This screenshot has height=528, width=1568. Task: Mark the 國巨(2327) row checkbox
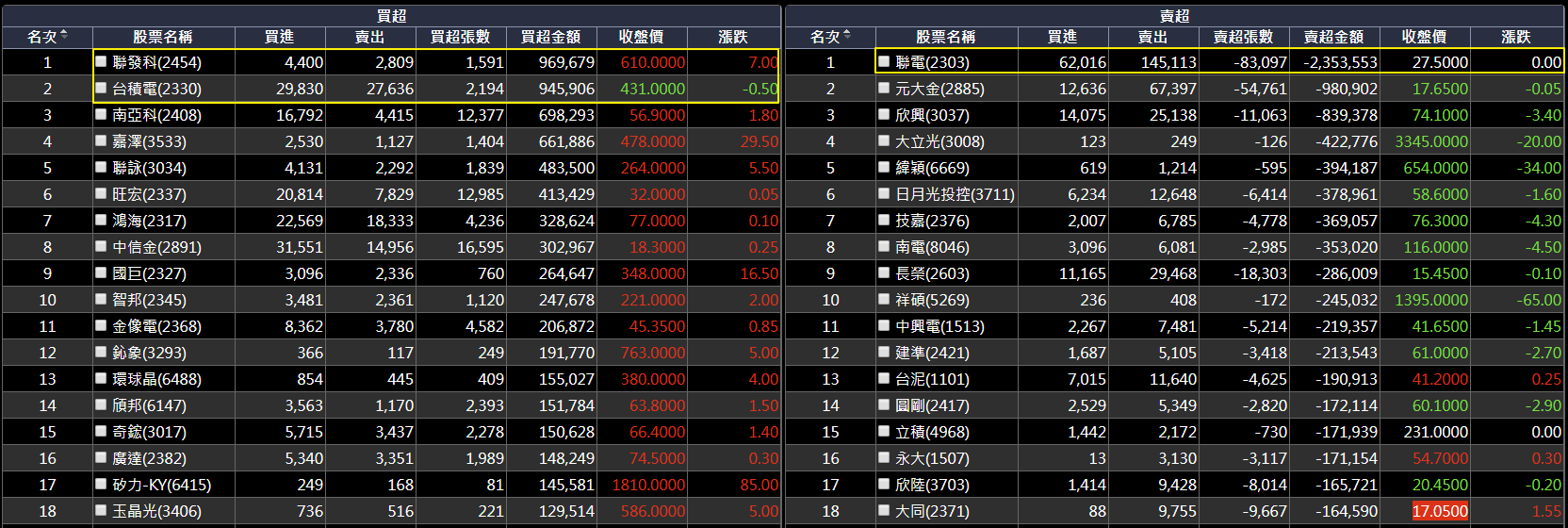pyautogui.click(x=102, y=272)
